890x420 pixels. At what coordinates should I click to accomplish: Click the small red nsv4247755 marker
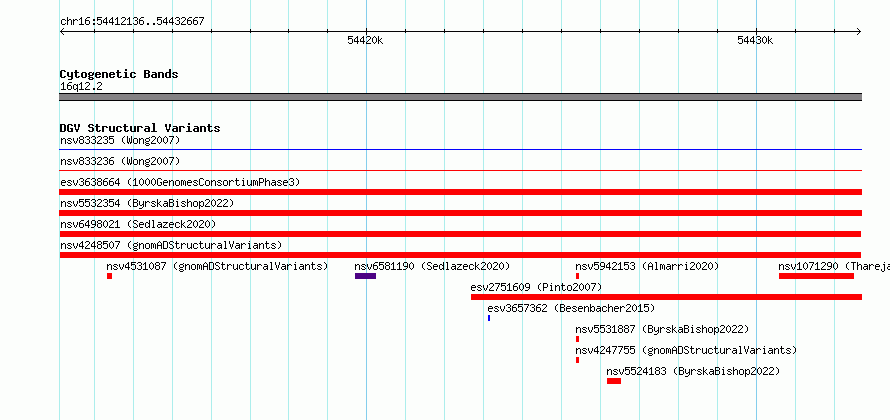click(x=577, y=360)
